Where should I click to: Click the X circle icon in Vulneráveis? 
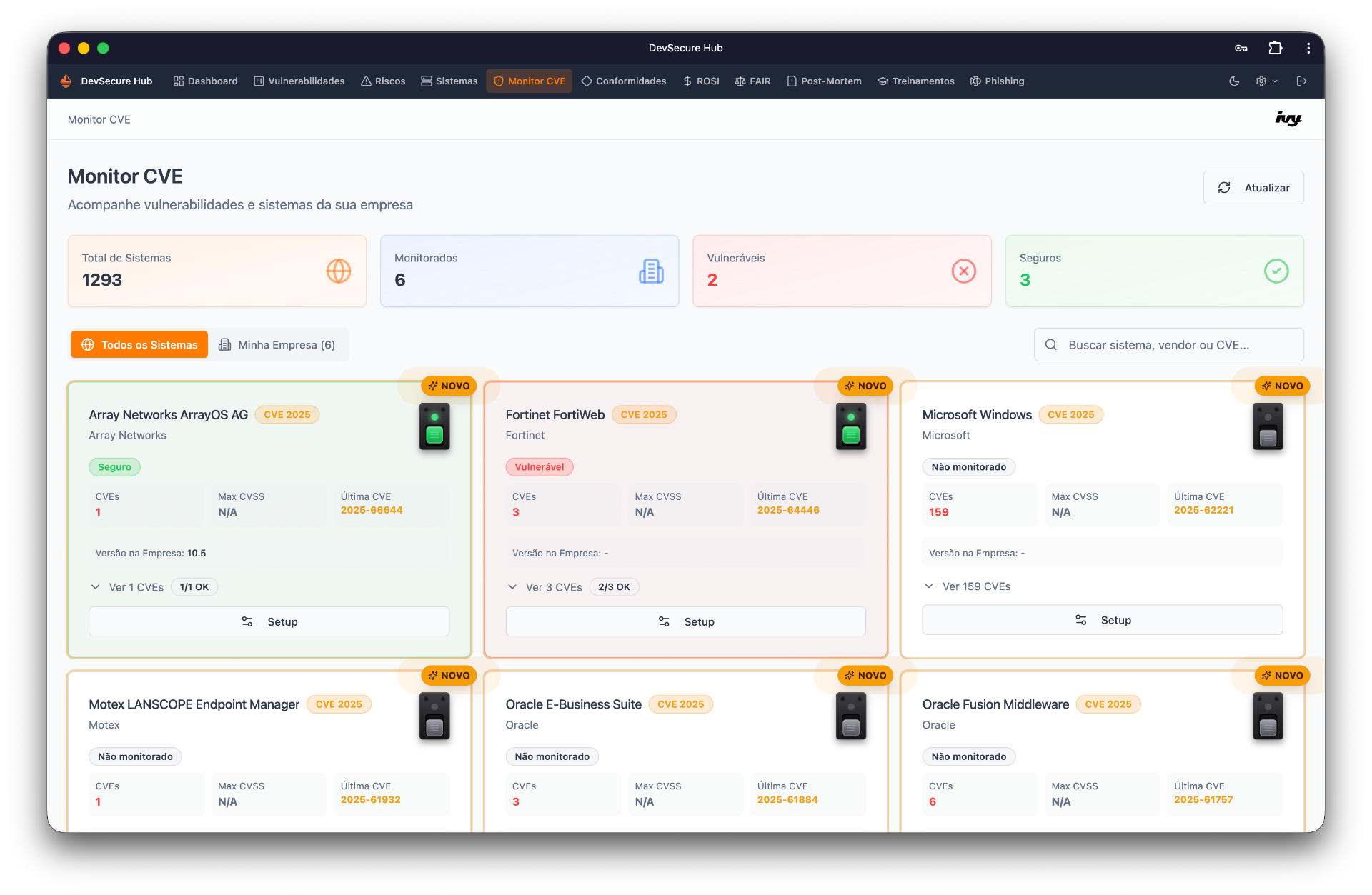(964, 271)
